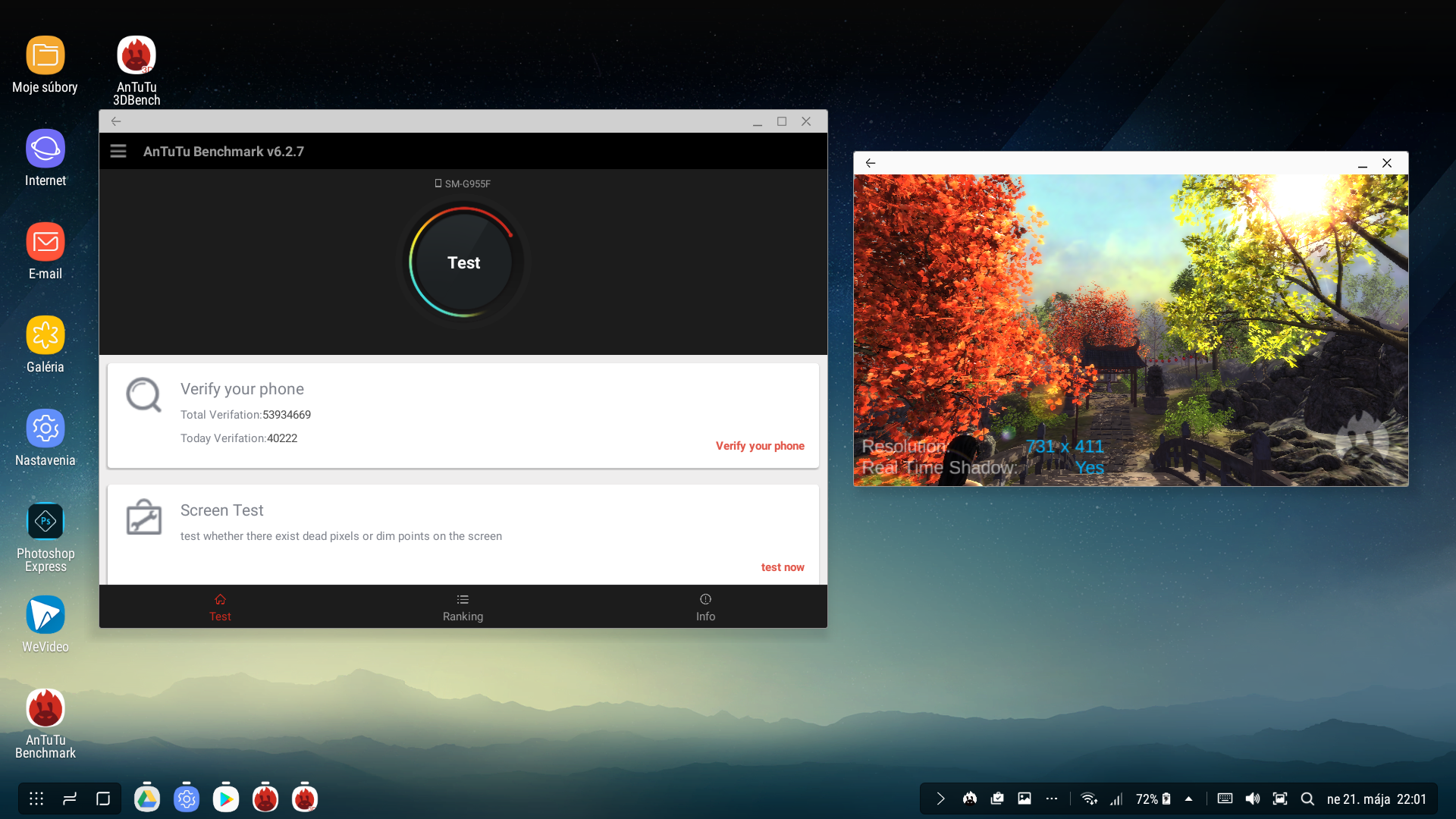Show more notifications via three dots
1456x819 pixels.
coord(1051,799)
